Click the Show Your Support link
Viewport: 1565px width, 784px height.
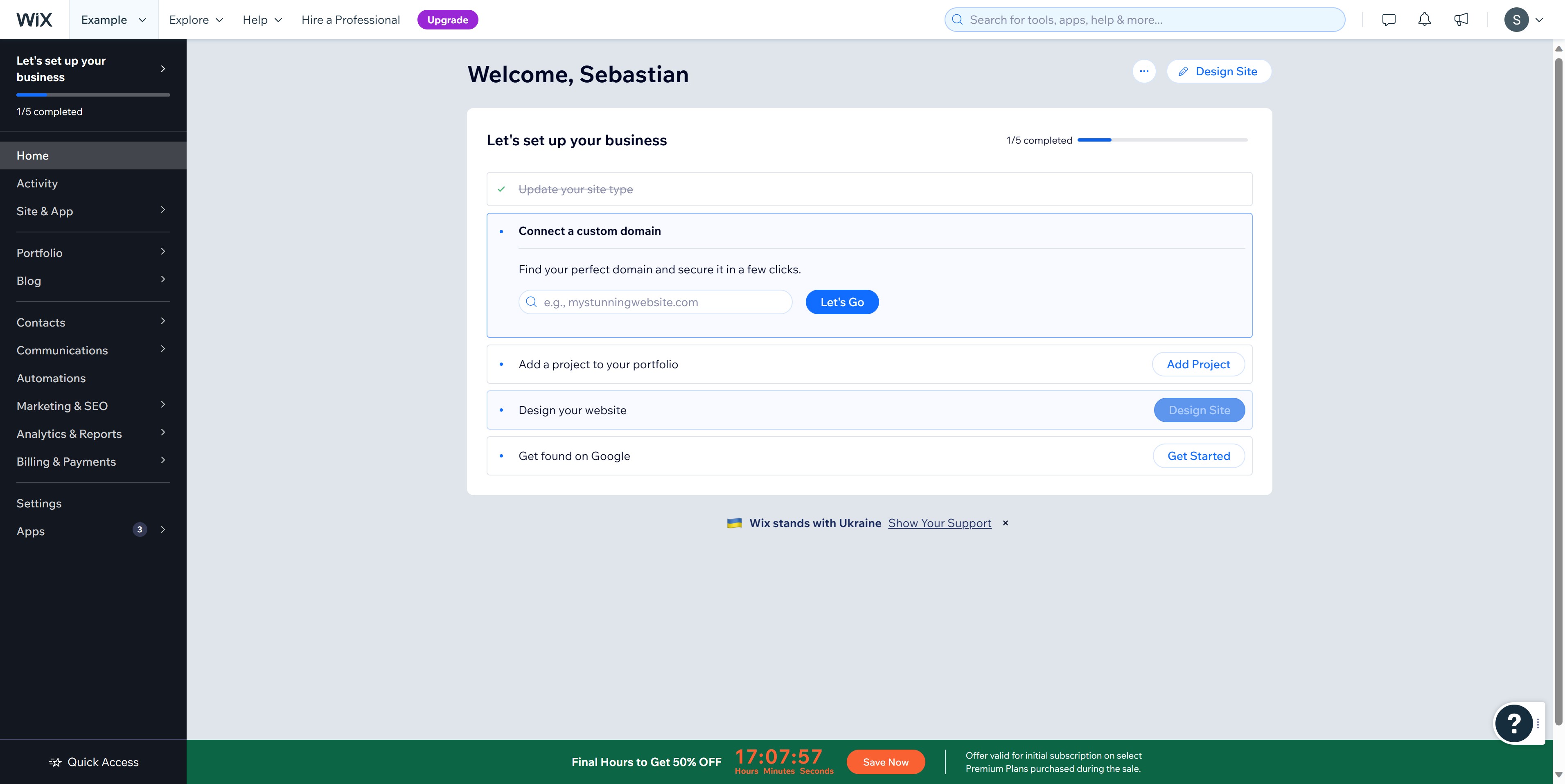click(939, 523)
